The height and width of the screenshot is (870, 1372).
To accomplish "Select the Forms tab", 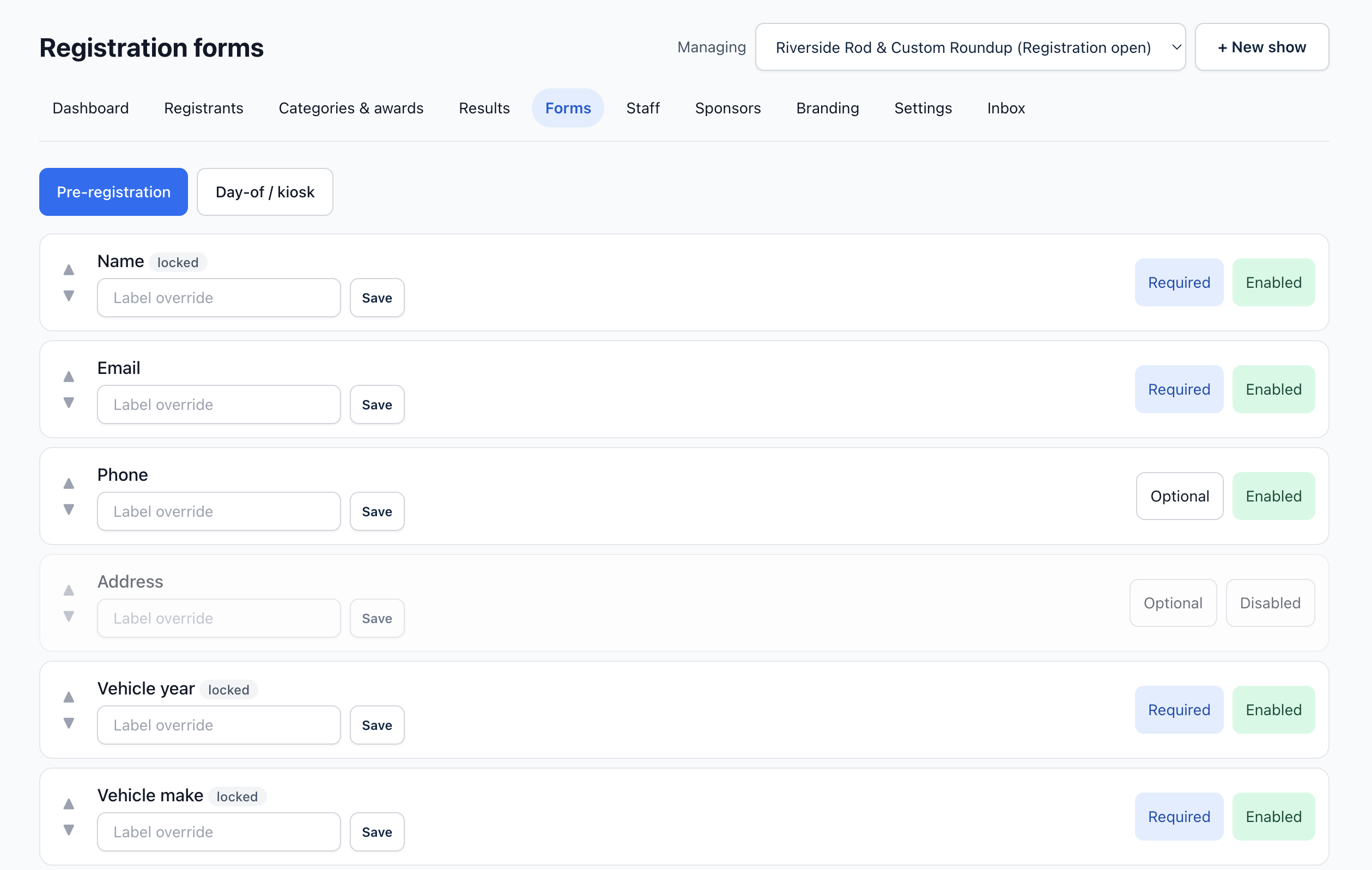I will click(x=568, y=108).
